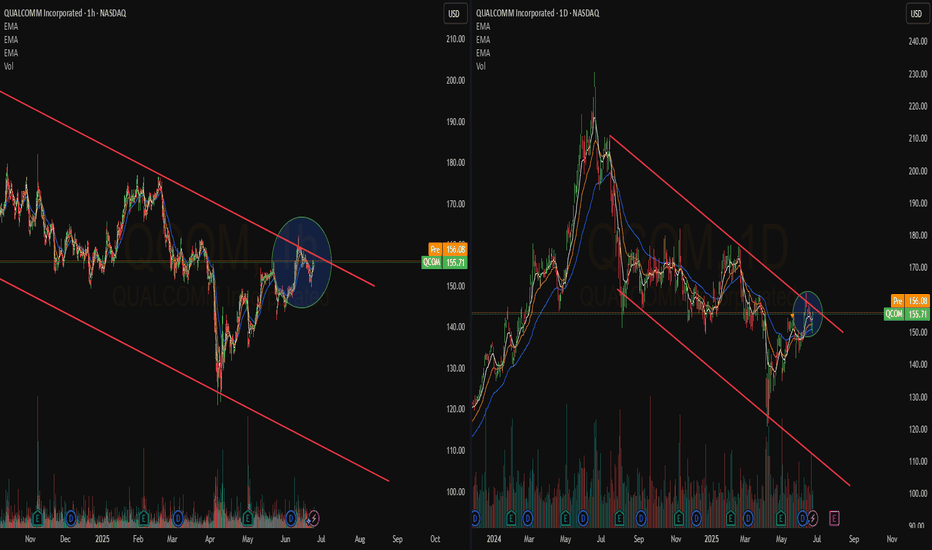
Task: Open August 2024 earnings marker on 1D chart
Action: tap(619, 518)
